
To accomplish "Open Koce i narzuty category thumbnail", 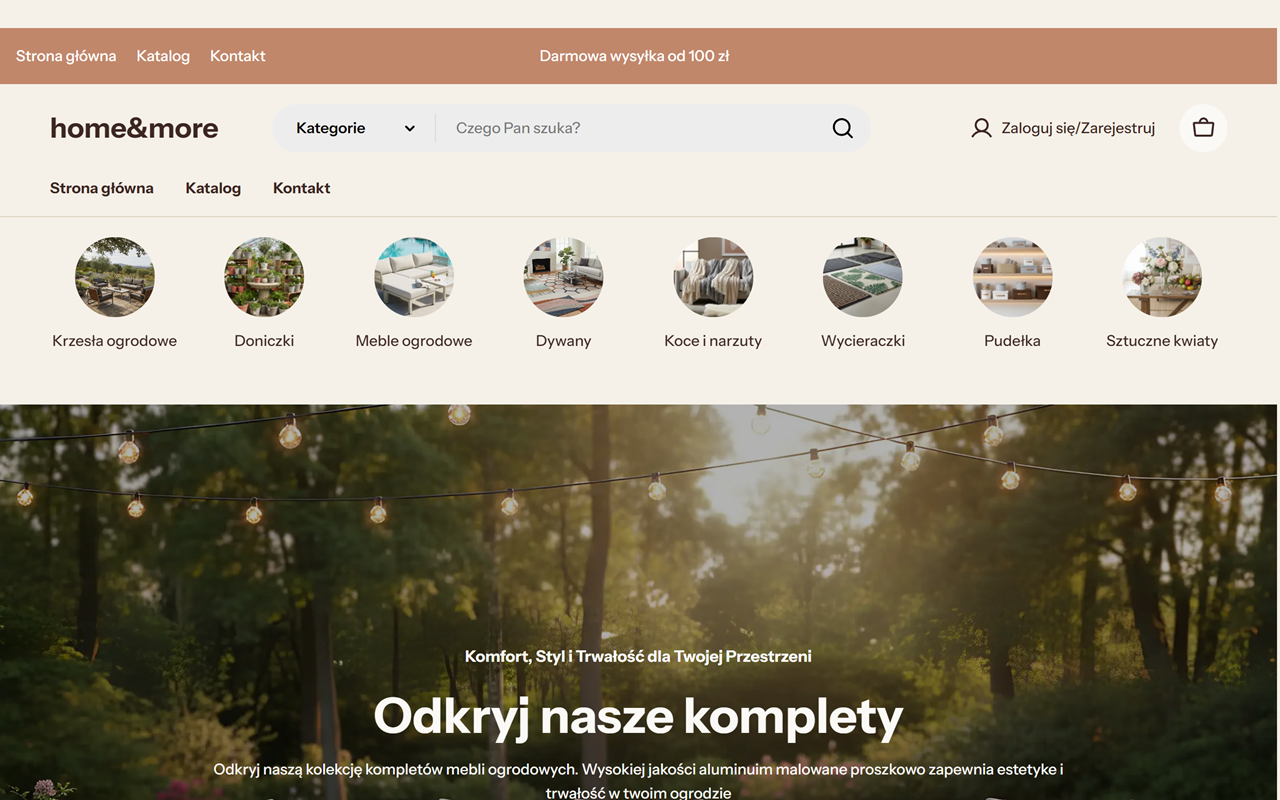I will point(713,277).
